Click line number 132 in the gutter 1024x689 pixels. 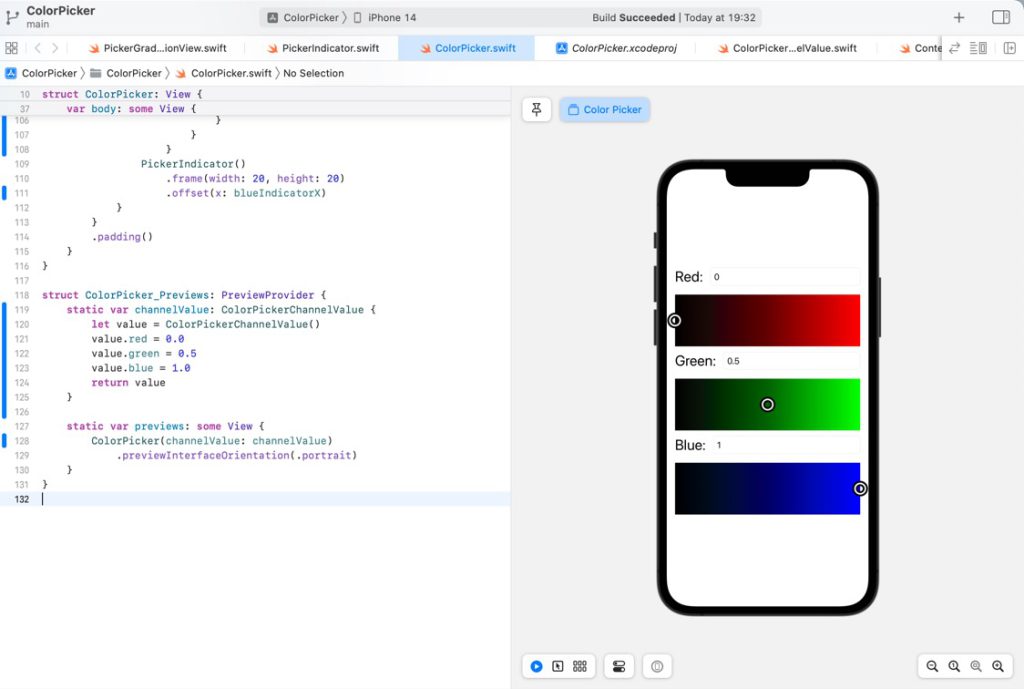click(22, 499)
